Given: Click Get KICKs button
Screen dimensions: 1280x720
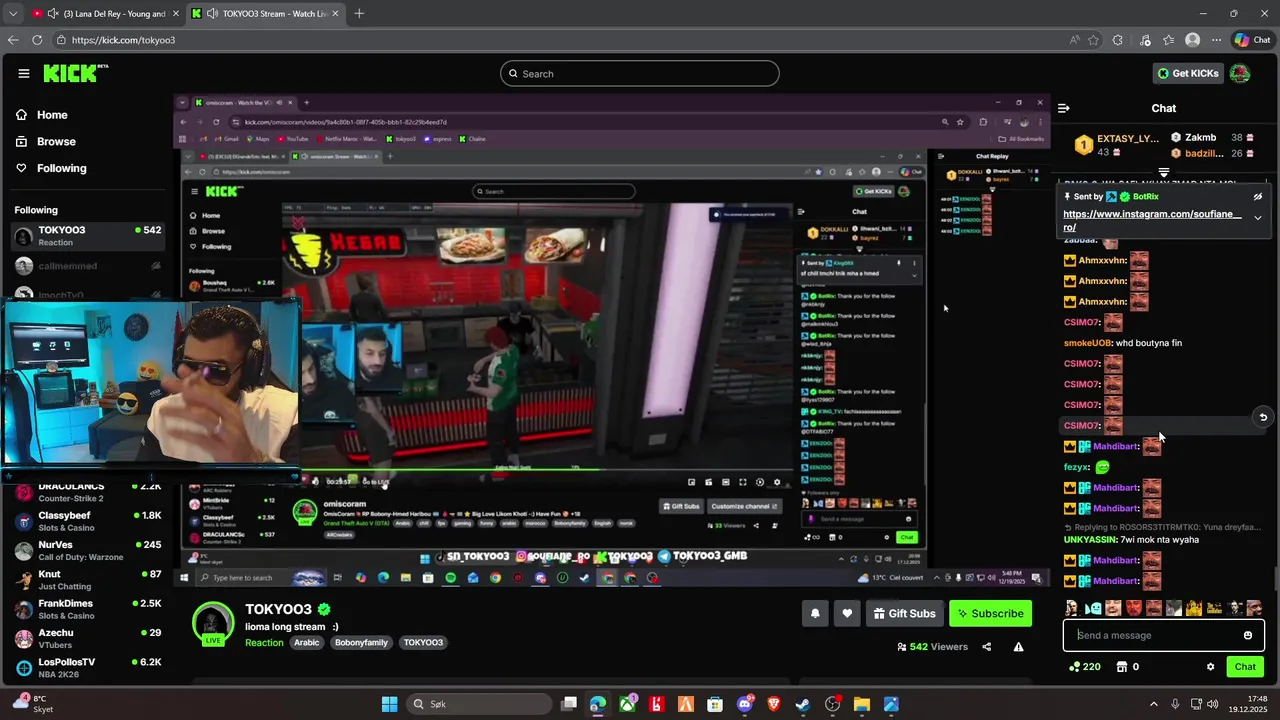Looking at the screenshot, I should [1188, 73].
